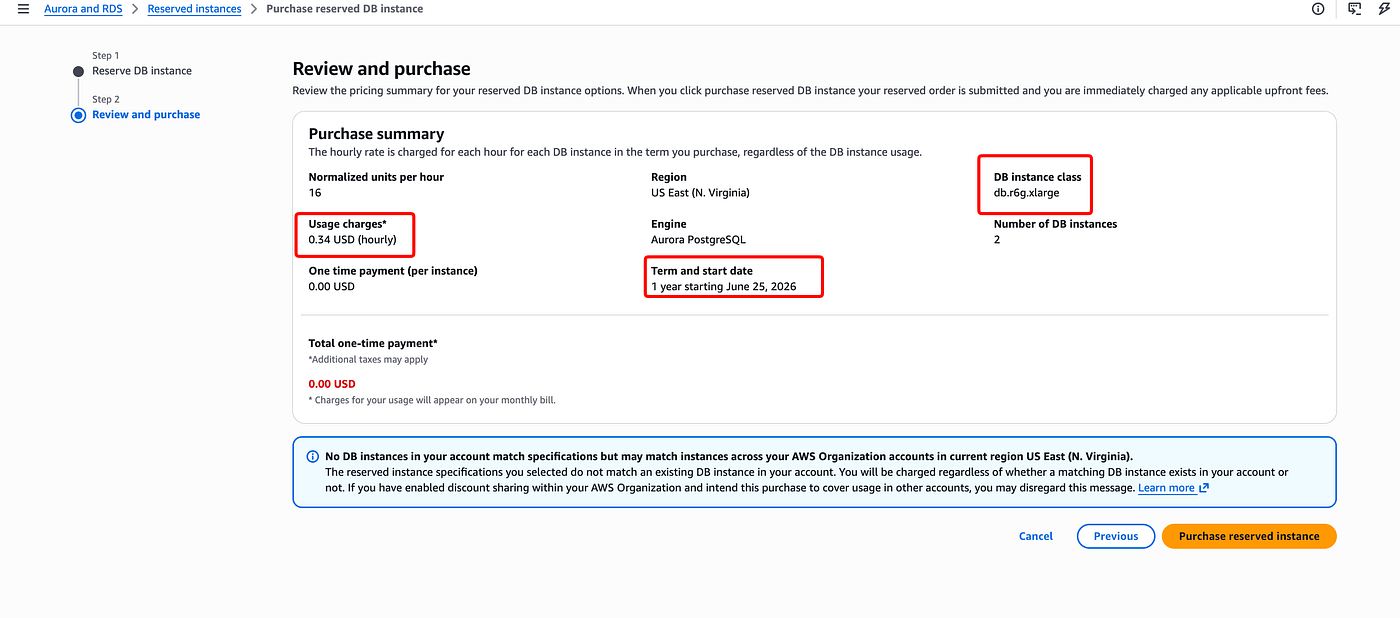Screen dimensions: 1400x618
Task: Click the Usage charges* label
Action: tap(347, 225)
